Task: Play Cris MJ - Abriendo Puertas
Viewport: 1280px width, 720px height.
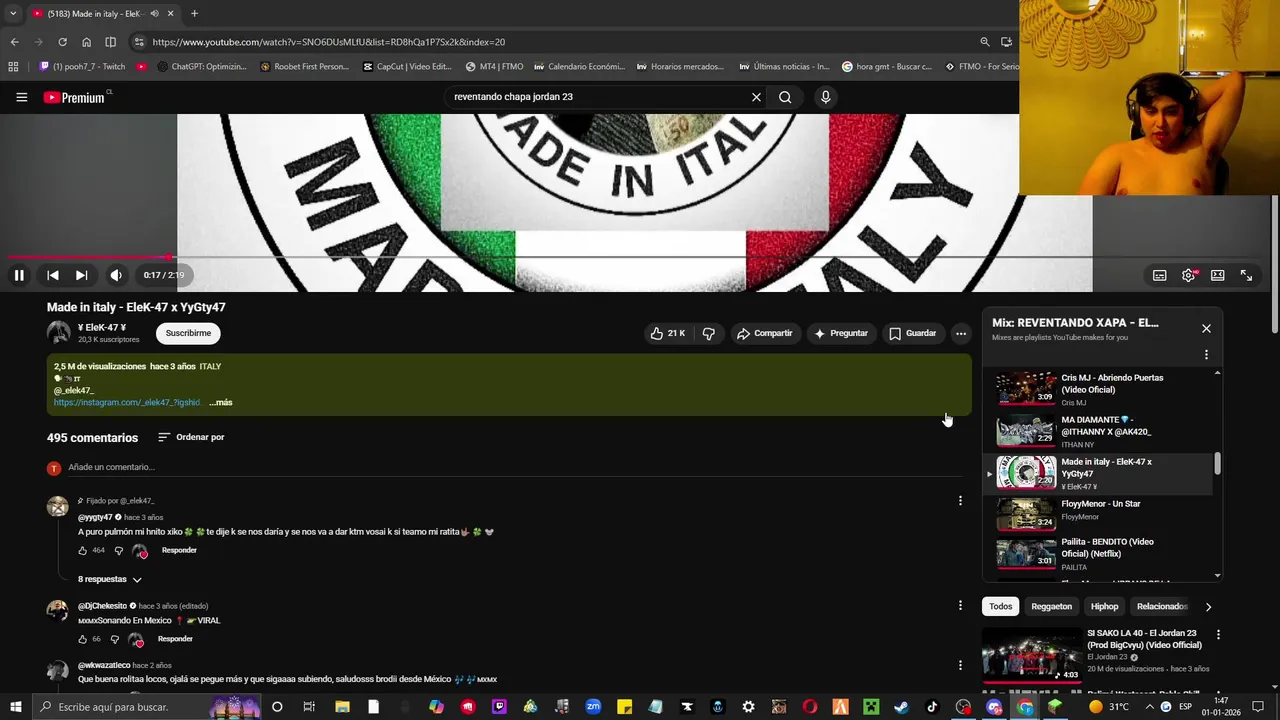Action: 1098,389
